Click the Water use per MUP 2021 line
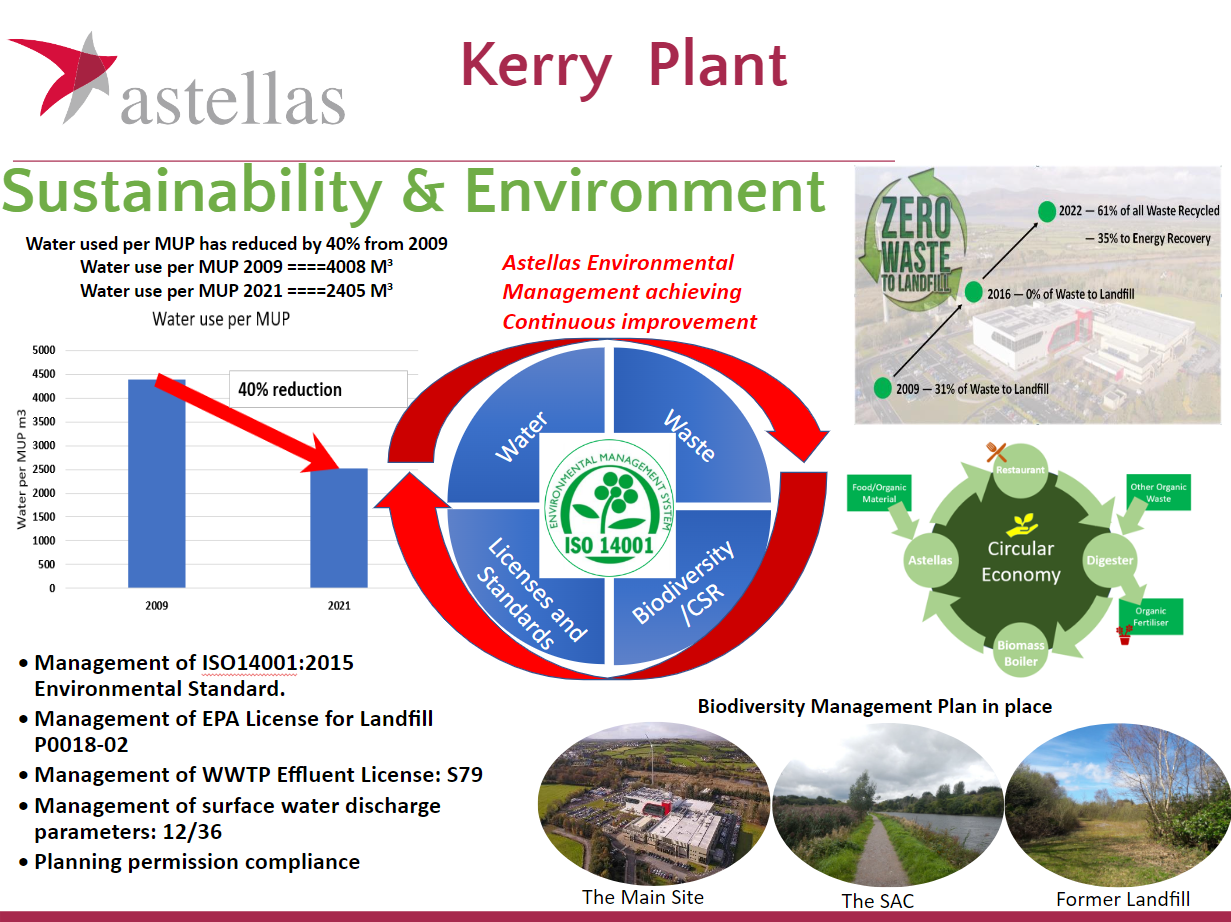This screenshot has width=1231, height=922. click(x=237, y=291)
